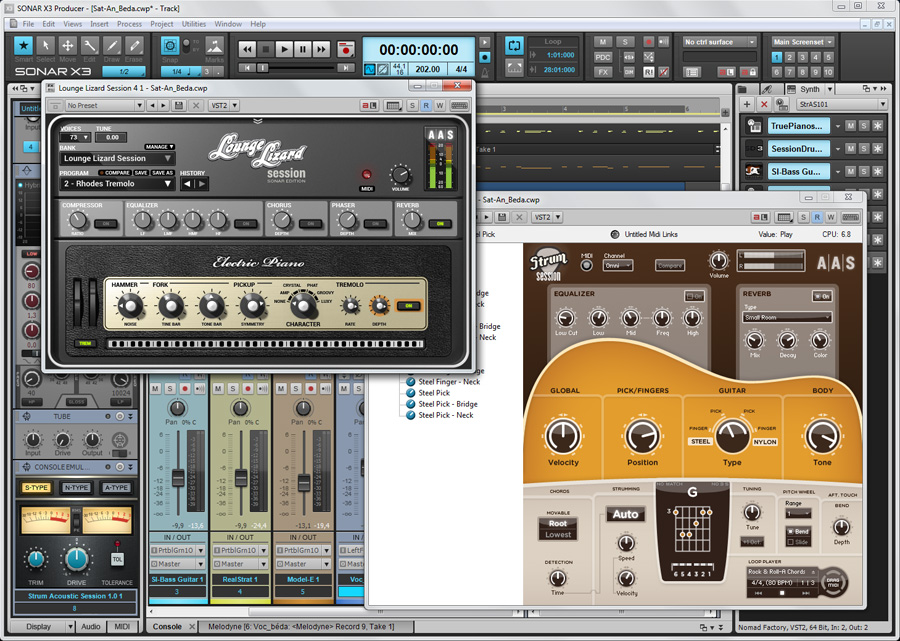This screenshot has height=641, width=900.
Task: Turn off Lounge Lizard tremolo ON switch
Action: pos(407,306)
